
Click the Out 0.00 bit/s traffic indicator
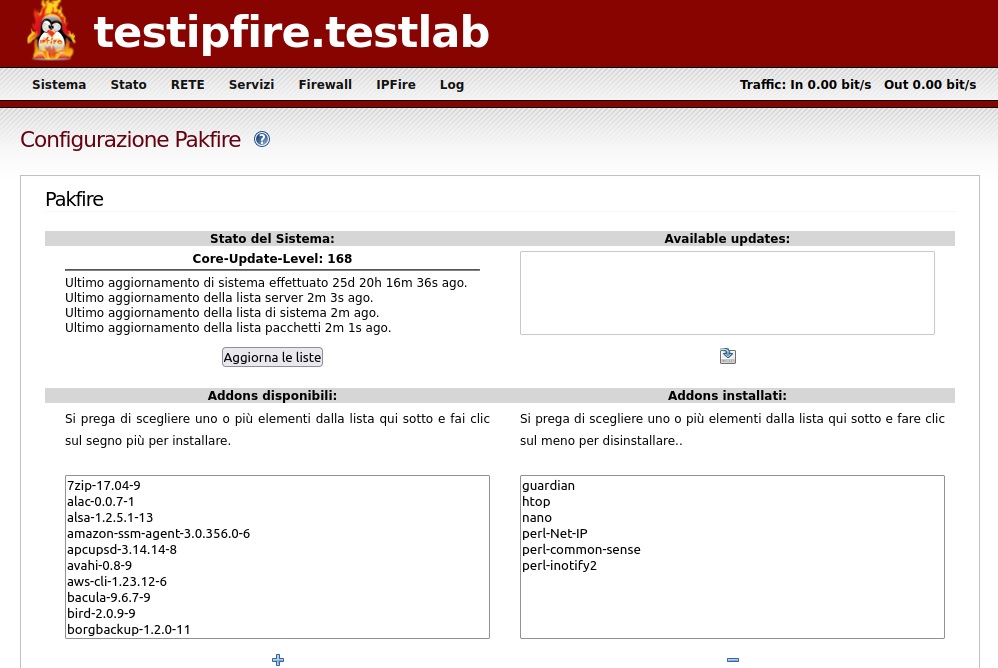pos(930,85)
